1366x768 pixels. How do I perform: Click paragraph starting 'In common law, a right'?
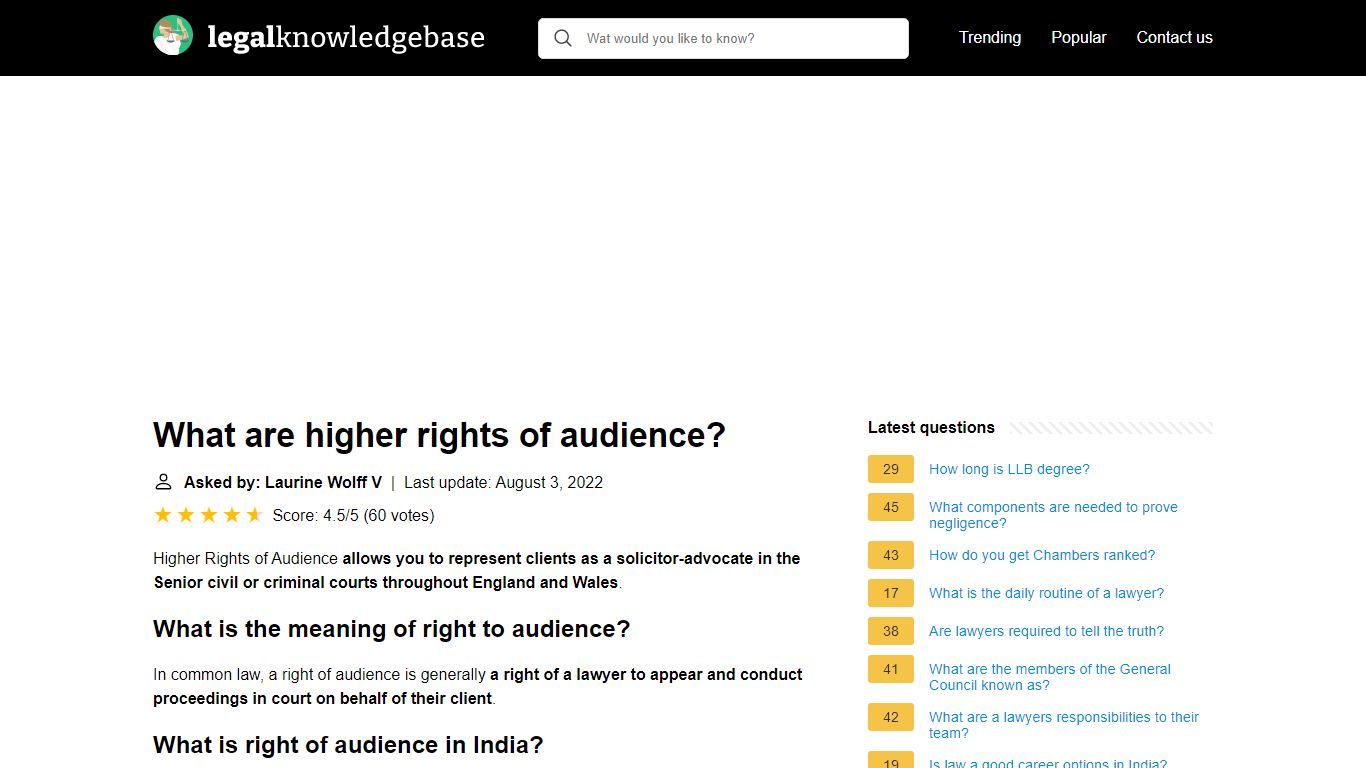point(478,686)
